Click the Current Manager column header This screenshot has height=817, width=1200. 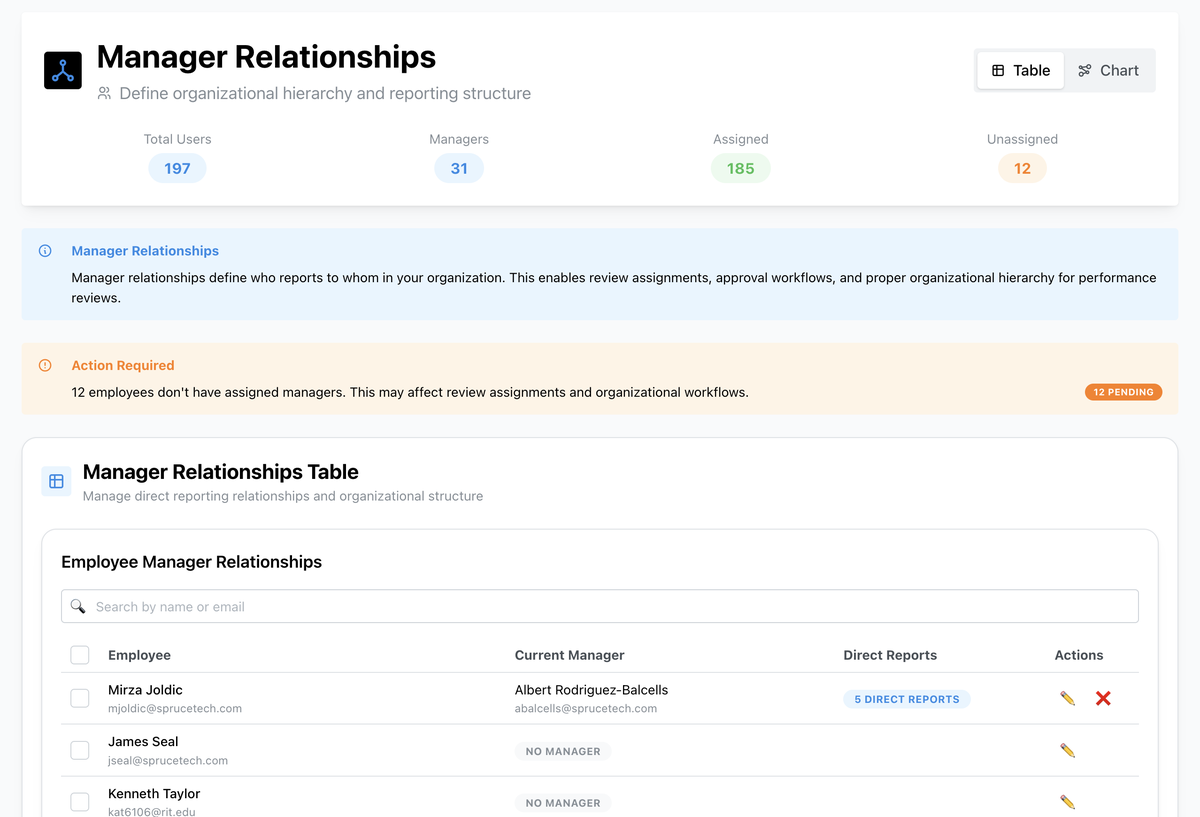569,655
